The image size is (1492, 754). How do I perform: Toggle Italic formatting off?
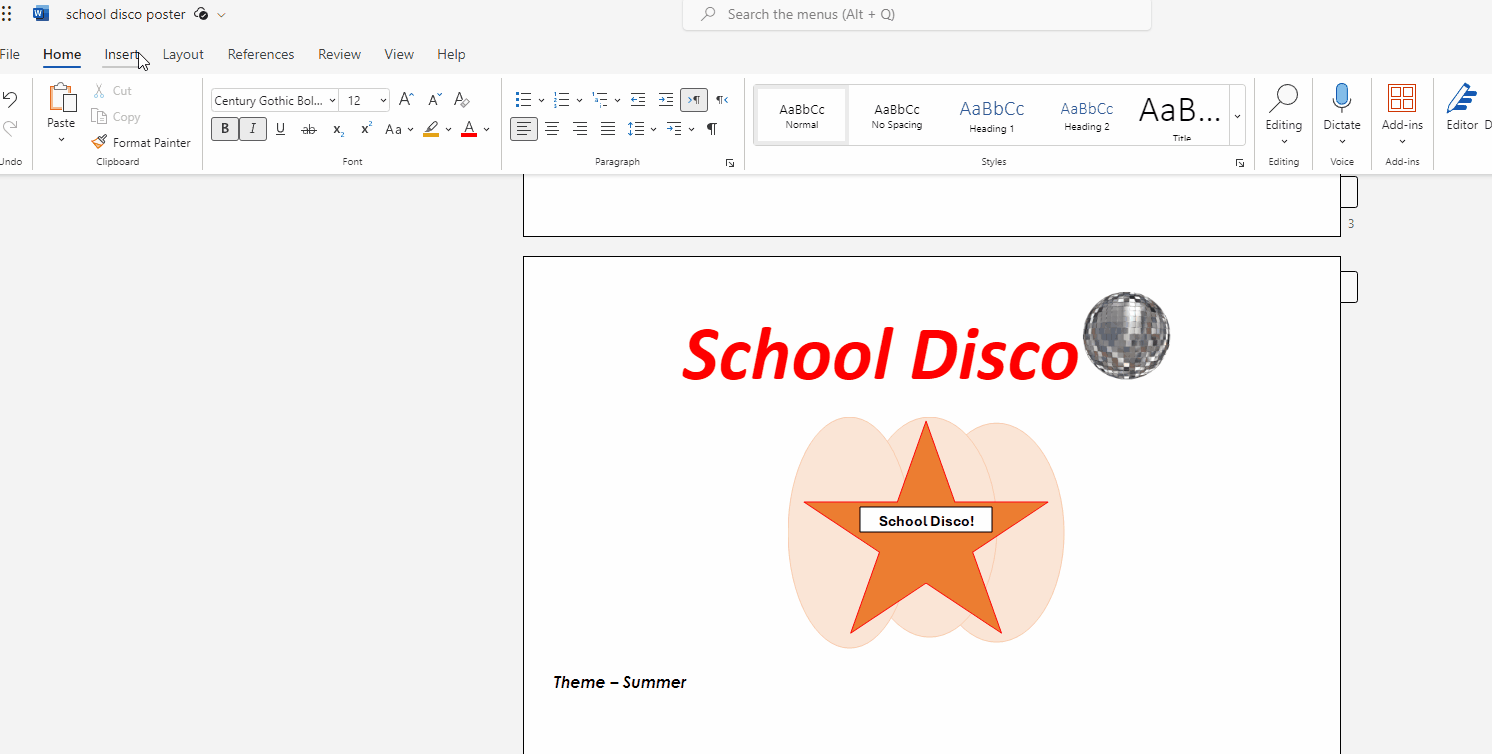click(x=253, y=129)
